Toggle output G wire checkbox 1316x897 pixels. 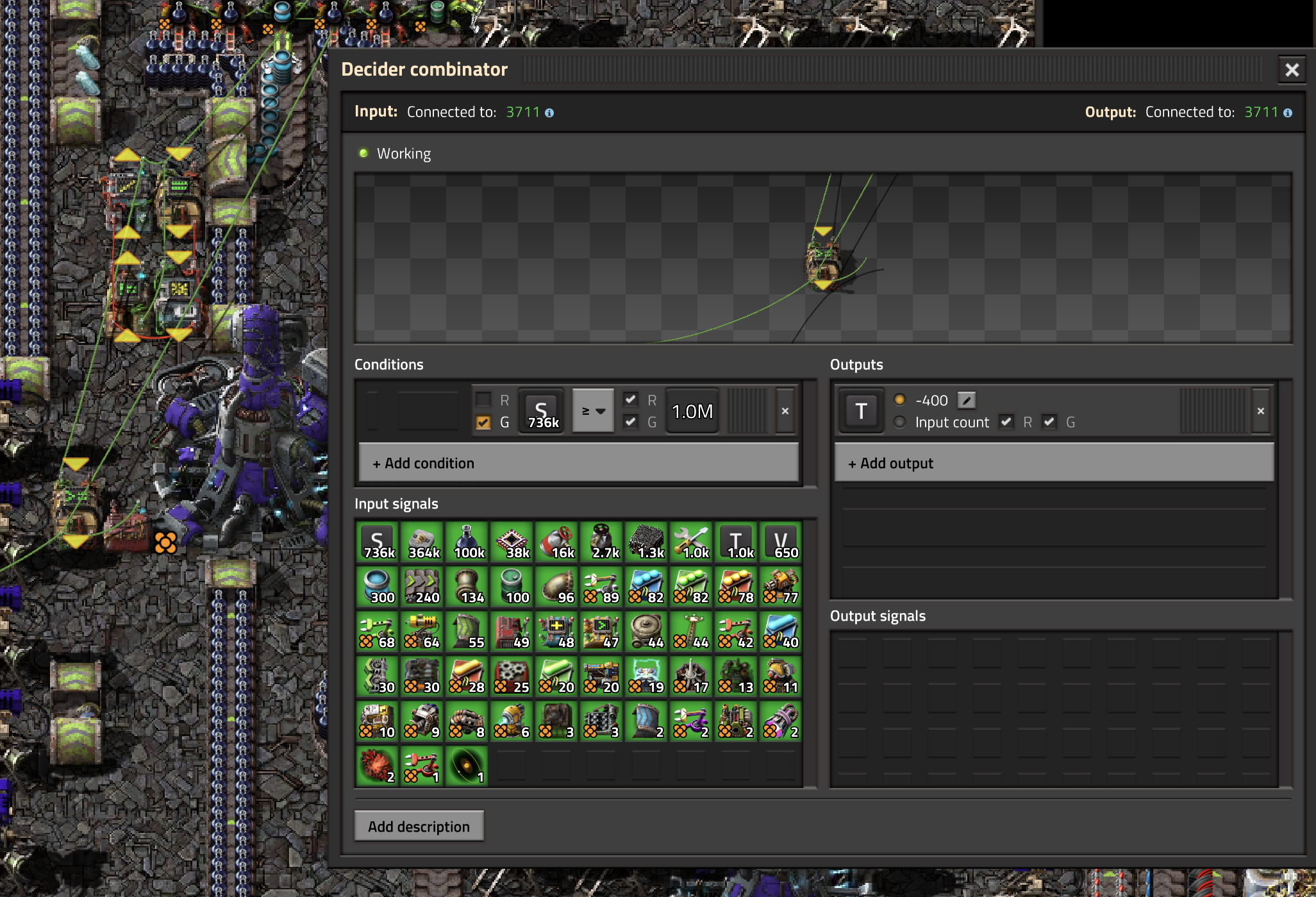tap(1049, 422)
